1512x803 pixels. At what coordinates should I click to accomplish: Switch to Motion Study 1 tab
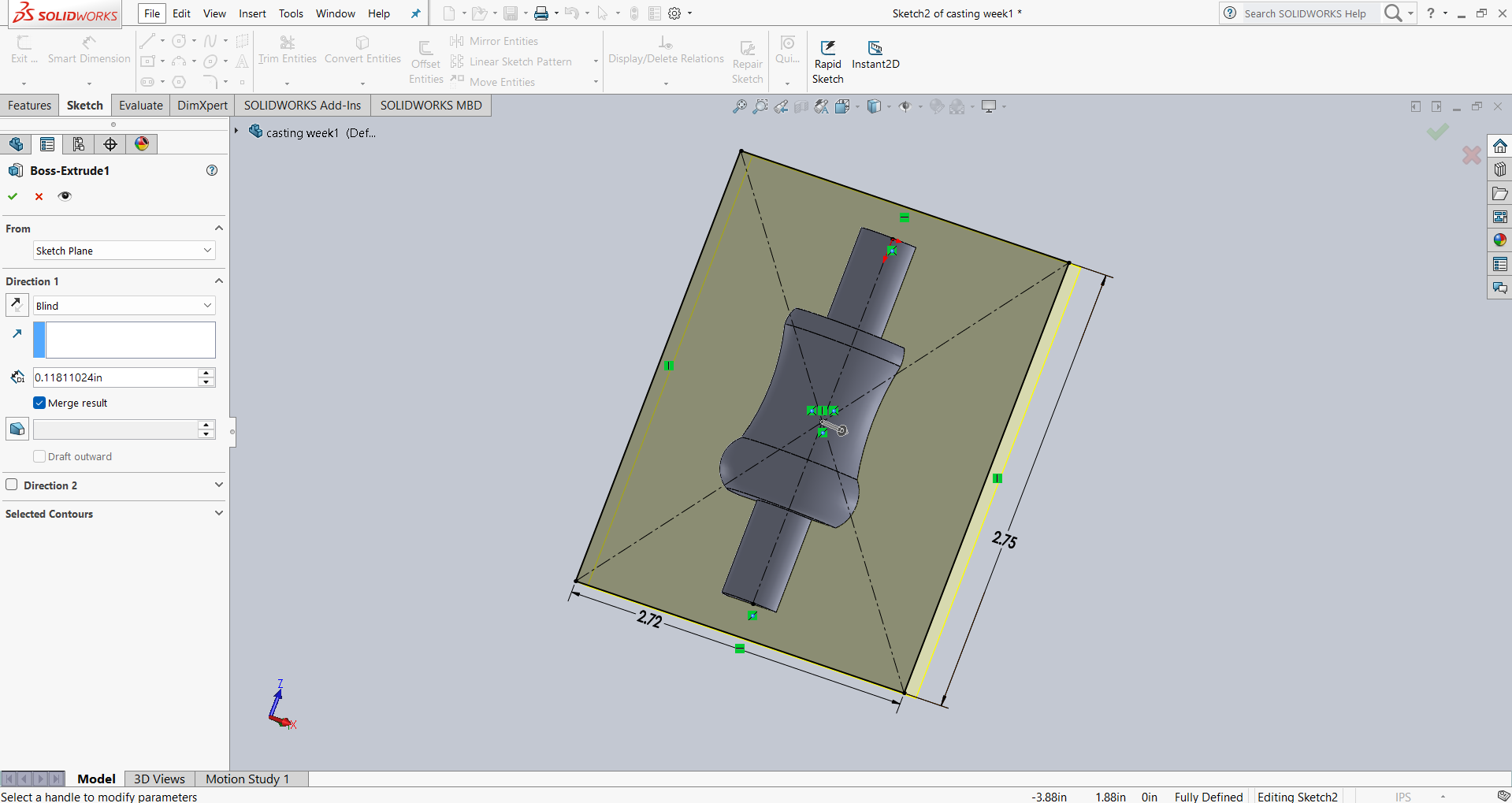tap(247, 779)
